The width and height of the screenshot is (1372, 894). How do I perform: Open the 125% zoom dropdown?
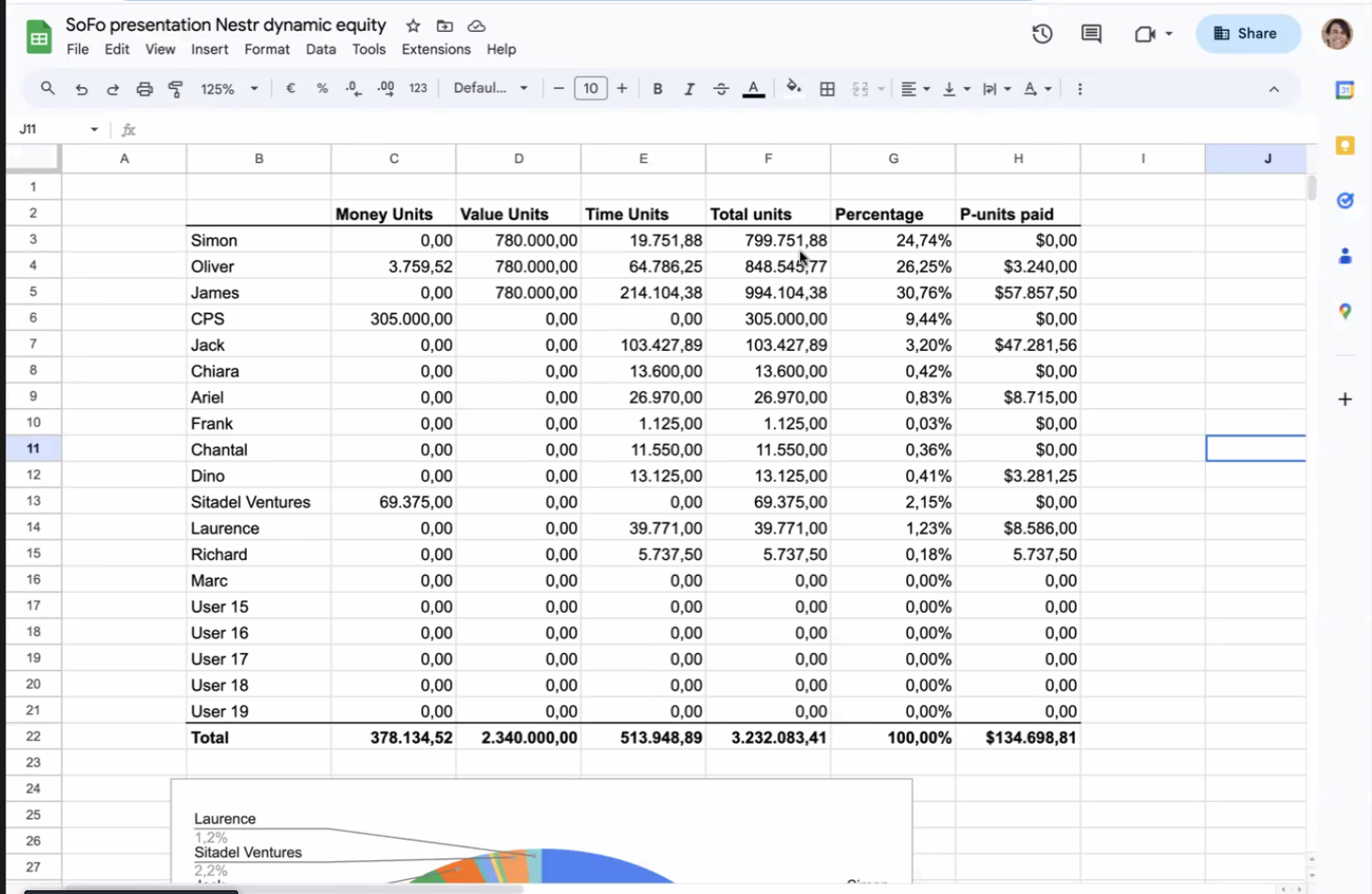[x=229, y=89]
